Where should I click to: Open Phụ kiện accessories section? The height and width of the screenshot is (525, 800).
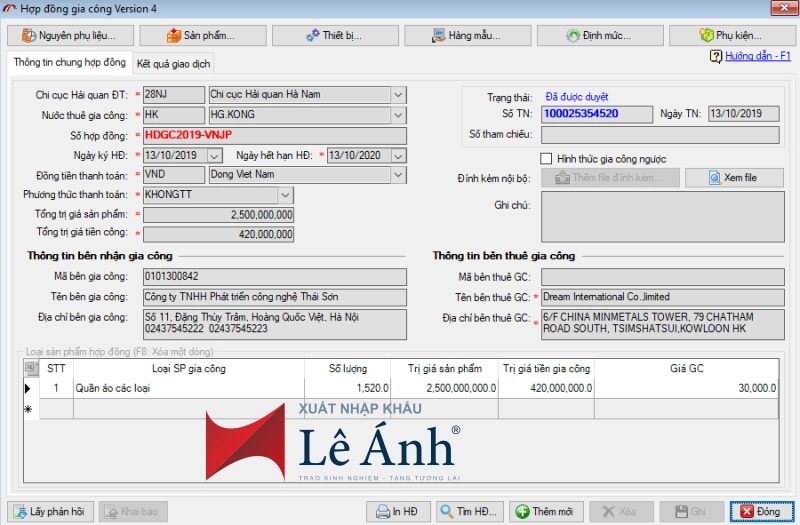click(731, 35)
